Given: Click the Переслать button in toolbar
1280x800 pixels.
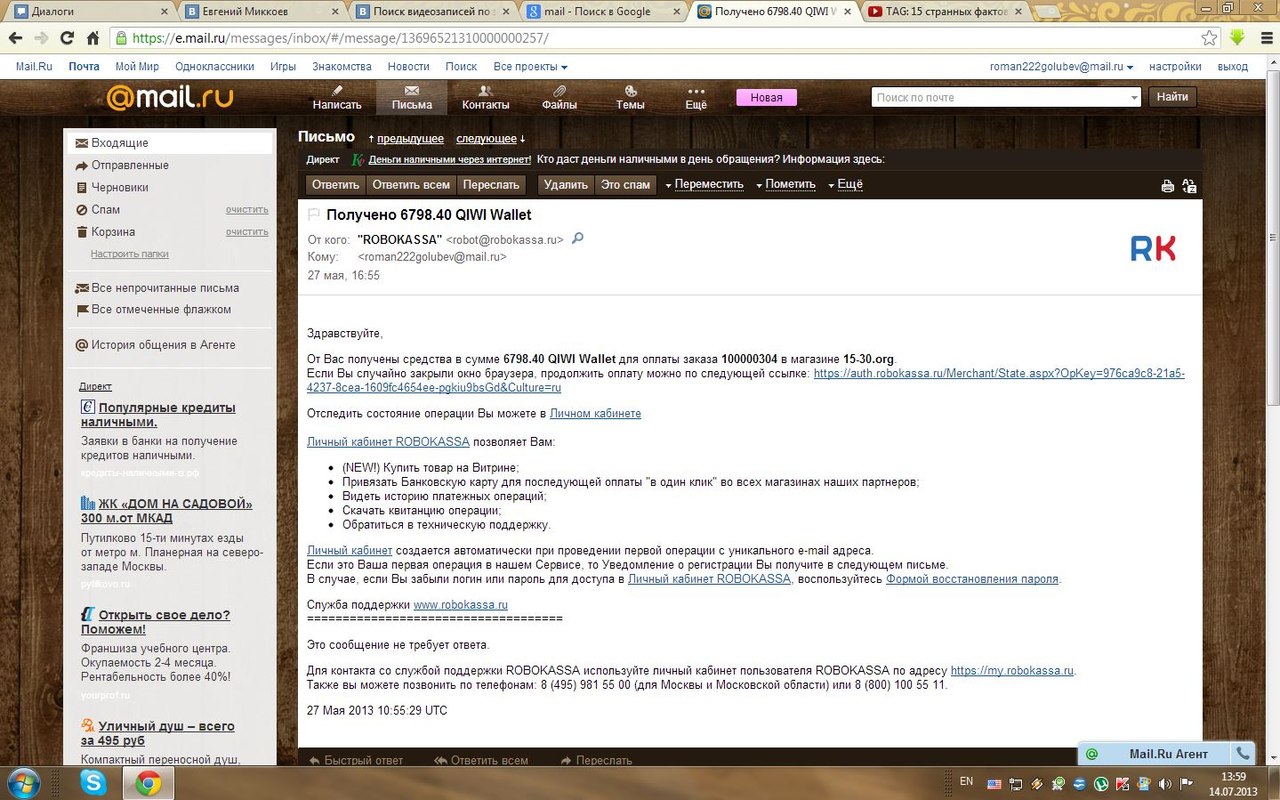Looking at the screenshot, I should pos(491,185).
